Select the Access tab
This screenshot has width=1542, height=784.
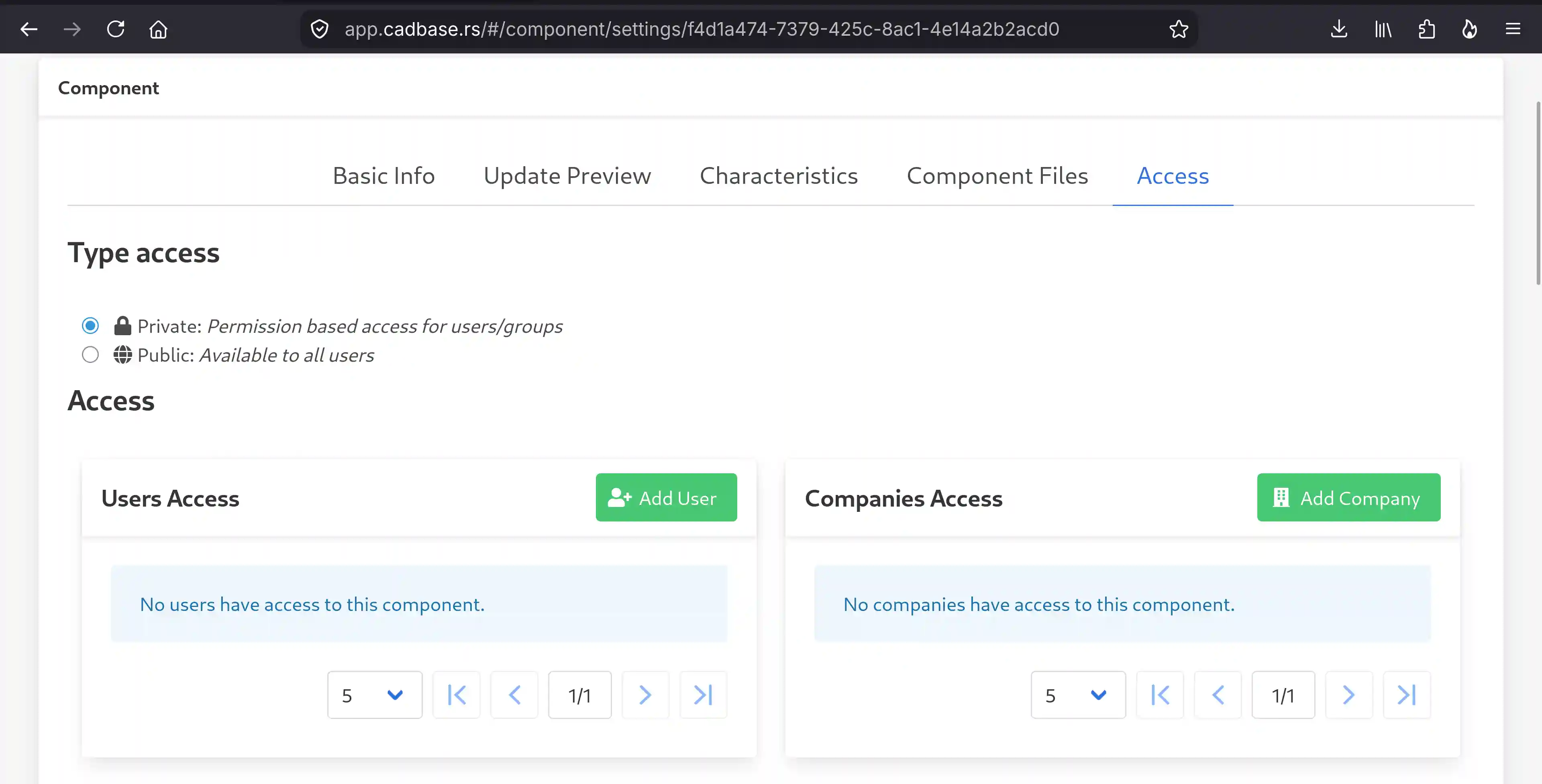coord(1173,176)
